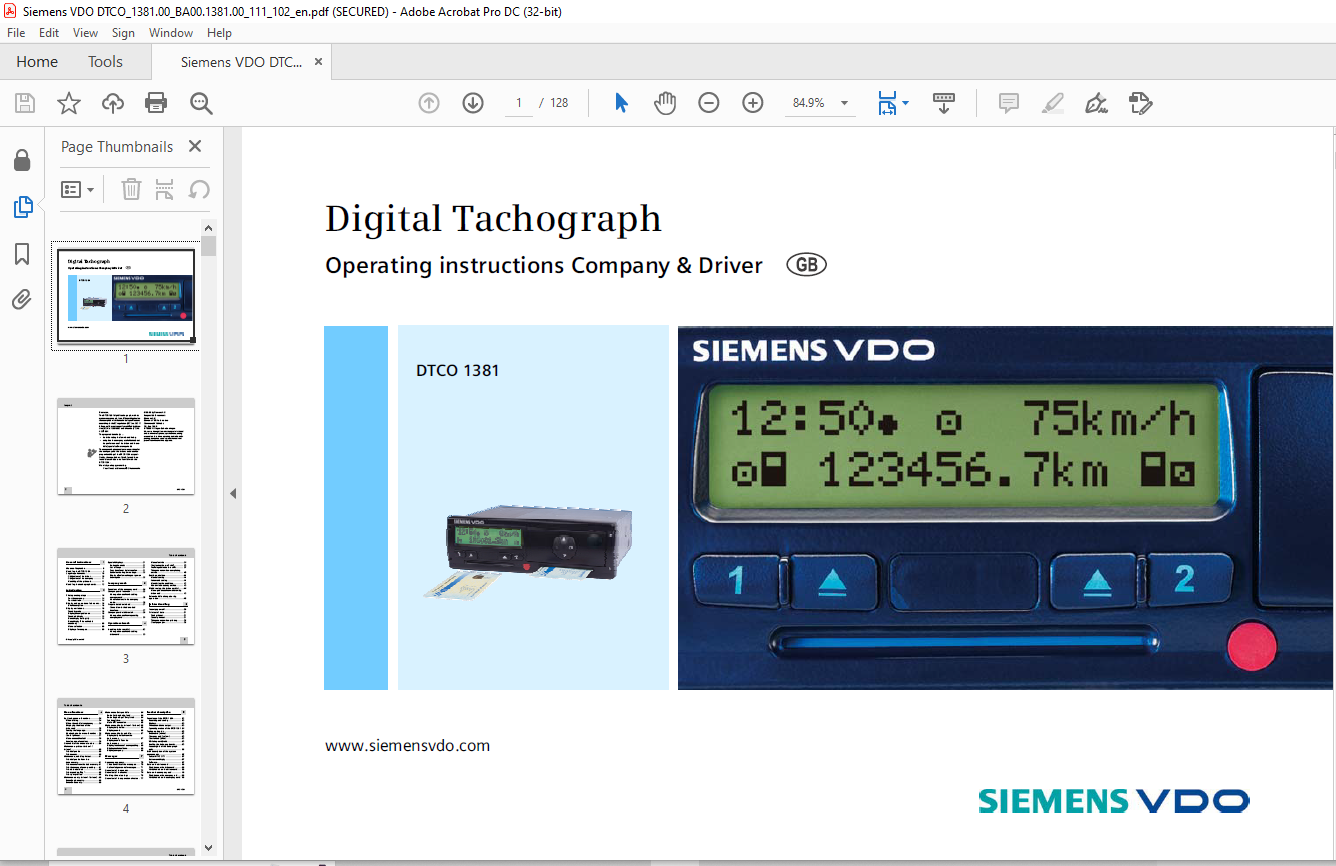1336x866 pixels.
Task: Activate the Hand pan tool
Action: (665, 103)
